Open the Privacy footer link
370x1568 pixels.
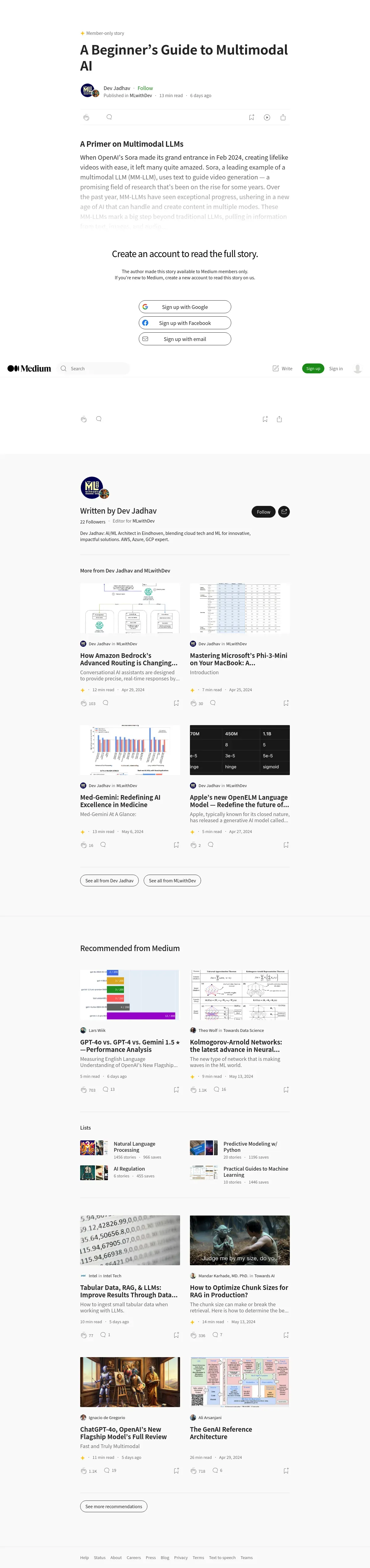(x=181, y=1557)
